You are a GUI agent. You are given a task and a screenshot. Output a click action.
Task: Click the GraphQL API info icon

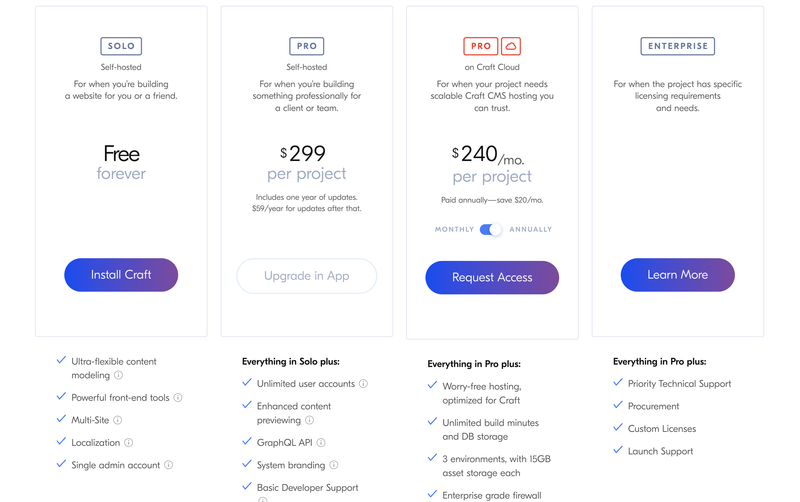tap(321, 443)
